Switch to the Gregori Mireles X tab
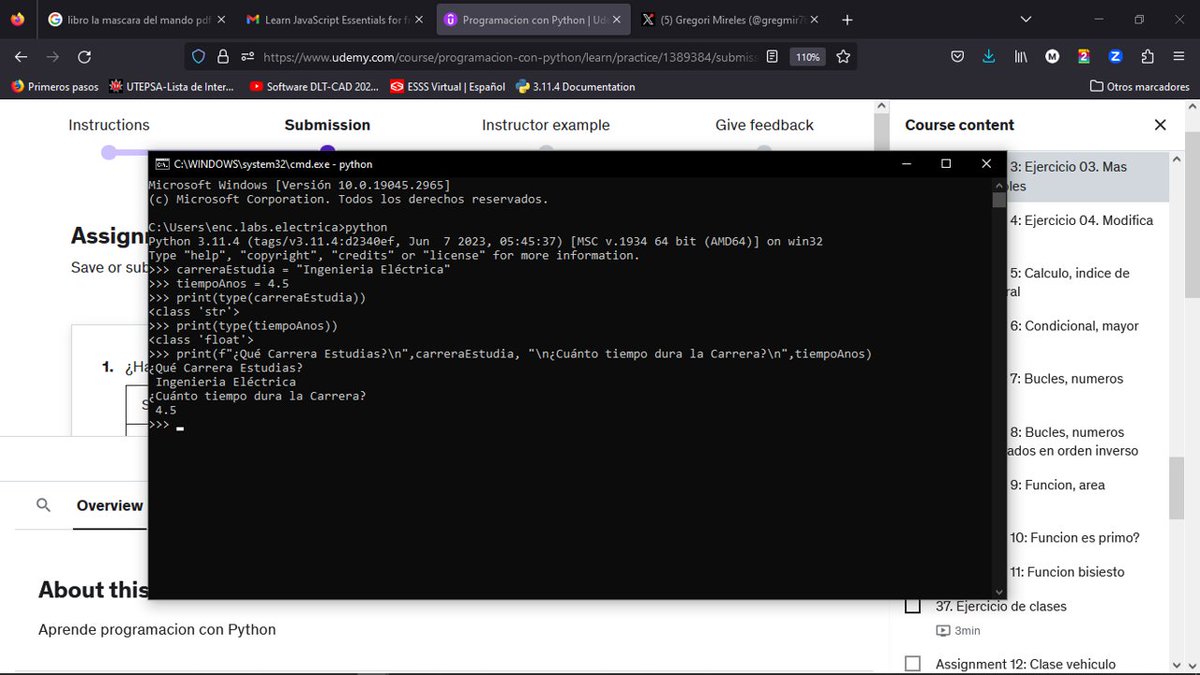 click(x=732, y=19)
